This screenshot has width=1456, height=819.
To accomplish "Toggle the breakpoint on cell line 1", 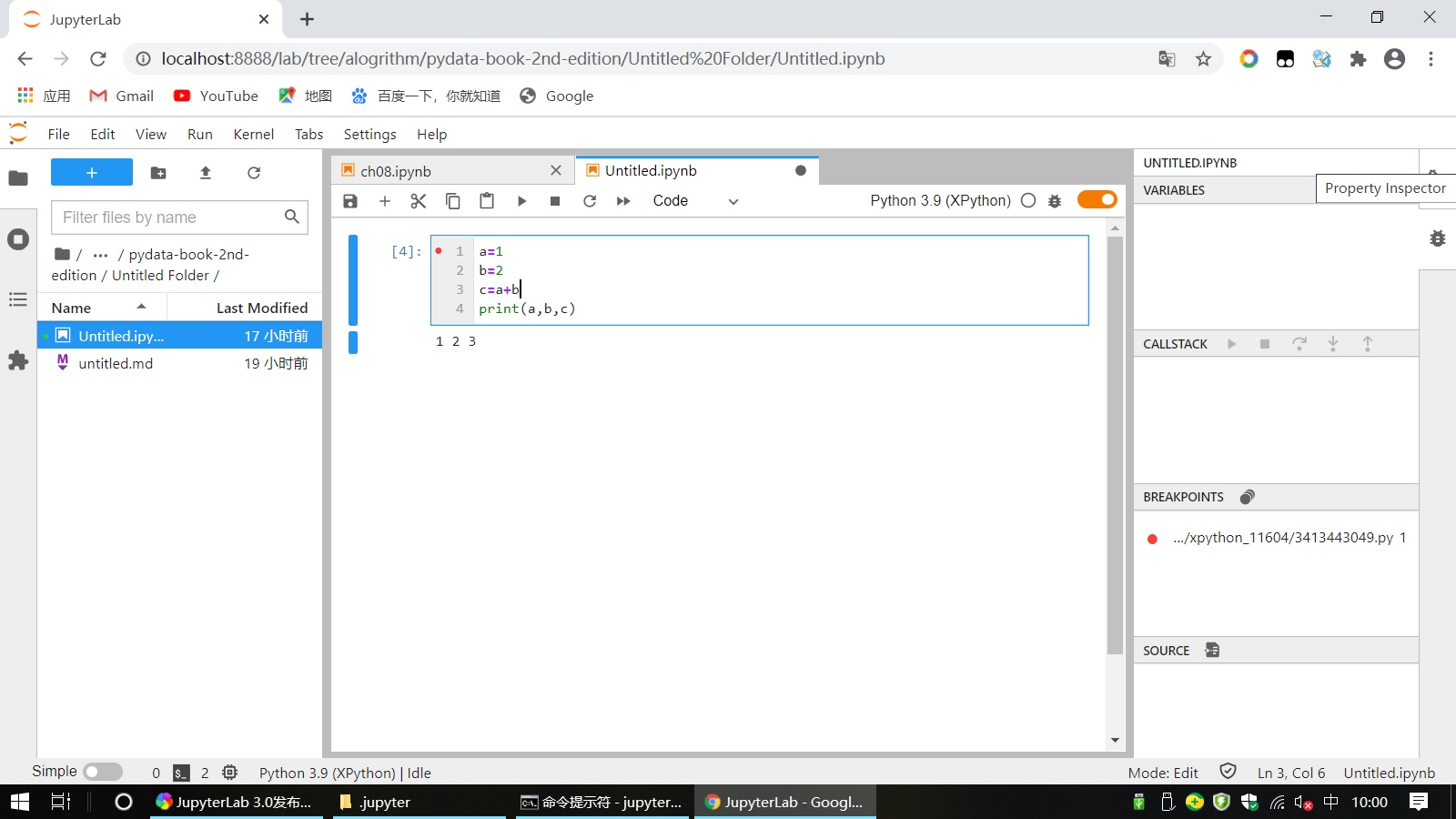I will [440, 251].
